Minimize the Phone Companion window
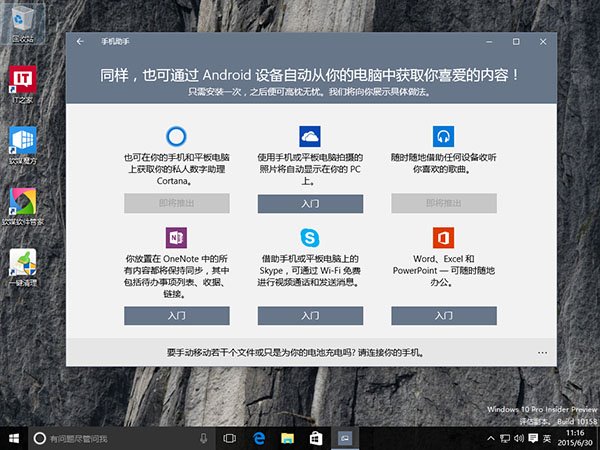The height and width of the screenshot is (450, 600). (489, 41)
